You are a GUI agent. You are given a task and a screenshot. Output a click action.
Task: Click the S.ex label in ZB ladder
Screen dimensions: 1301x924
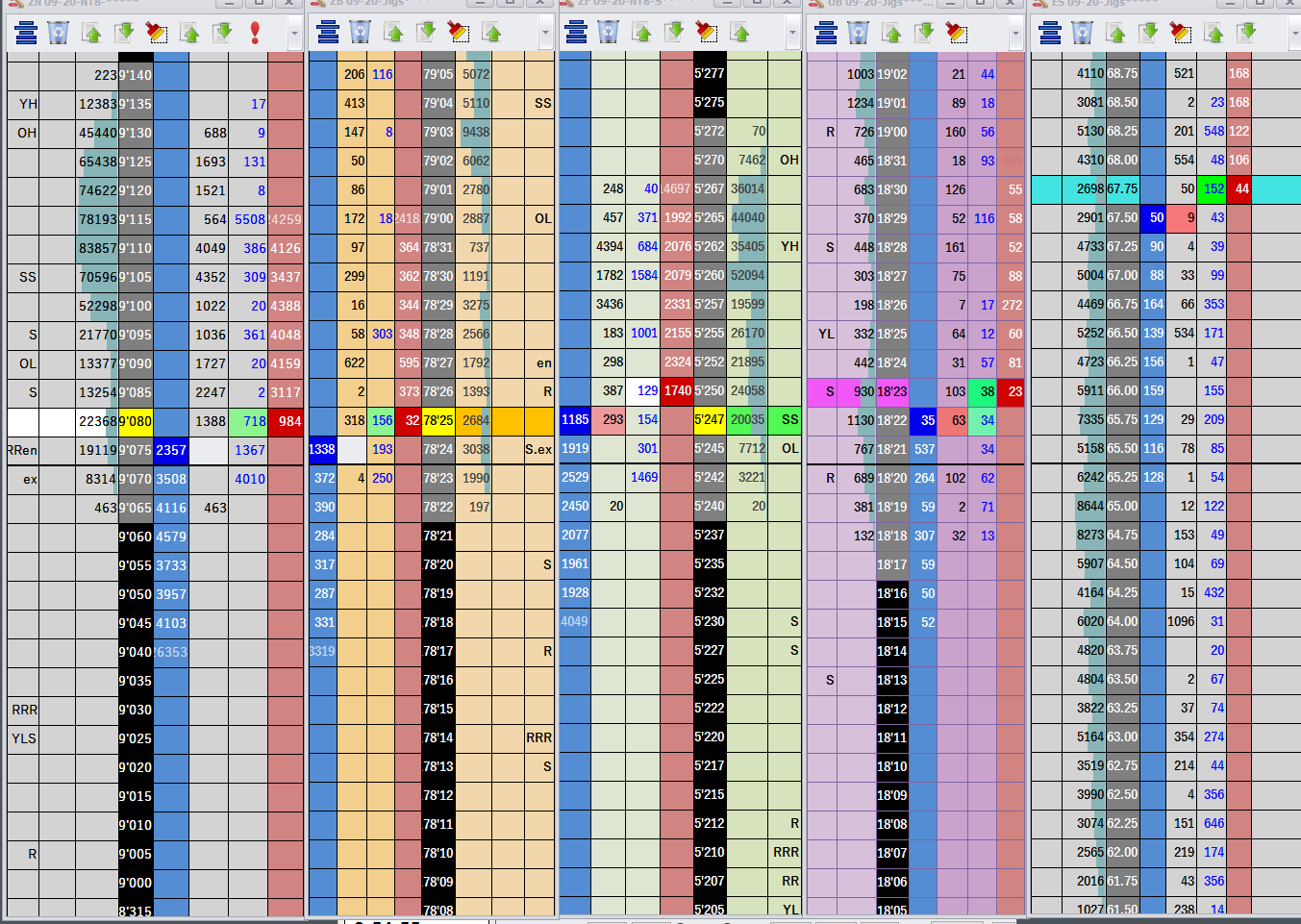[538, 449]
